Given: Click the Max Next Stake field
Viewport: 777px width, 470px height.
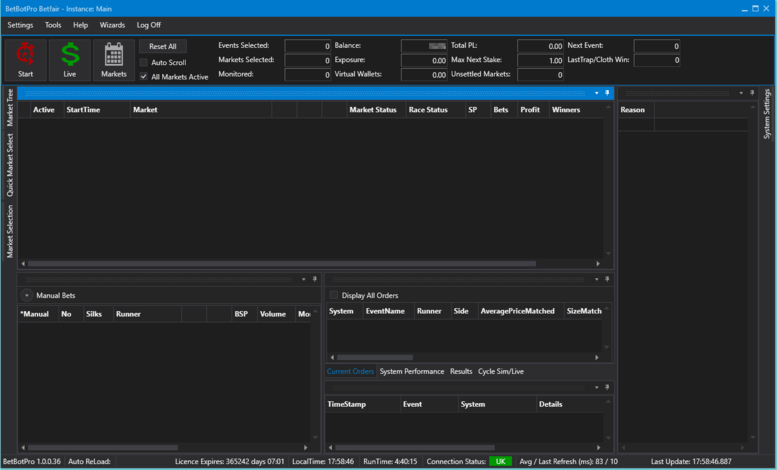Looking at the screenshot, I should tap(541, 60).
